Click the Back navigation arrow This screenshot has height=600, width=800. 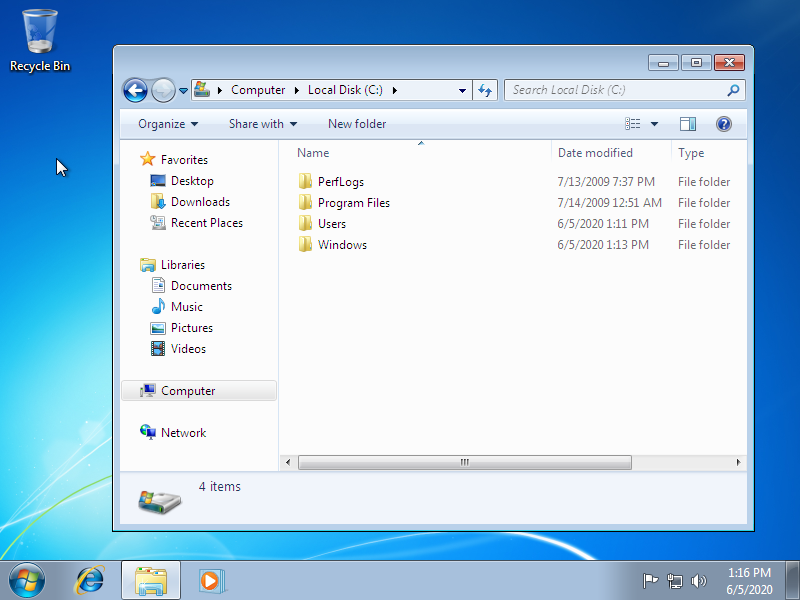(x=135, y=91)
